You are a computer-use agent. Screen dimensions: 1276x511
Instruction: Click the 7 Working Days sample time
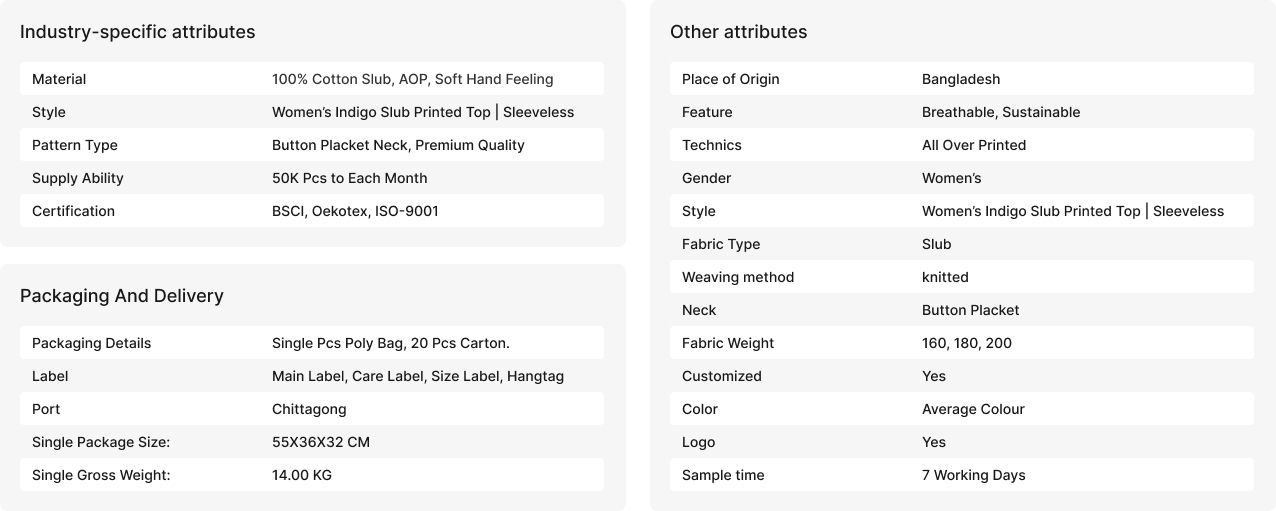[973, 475]
